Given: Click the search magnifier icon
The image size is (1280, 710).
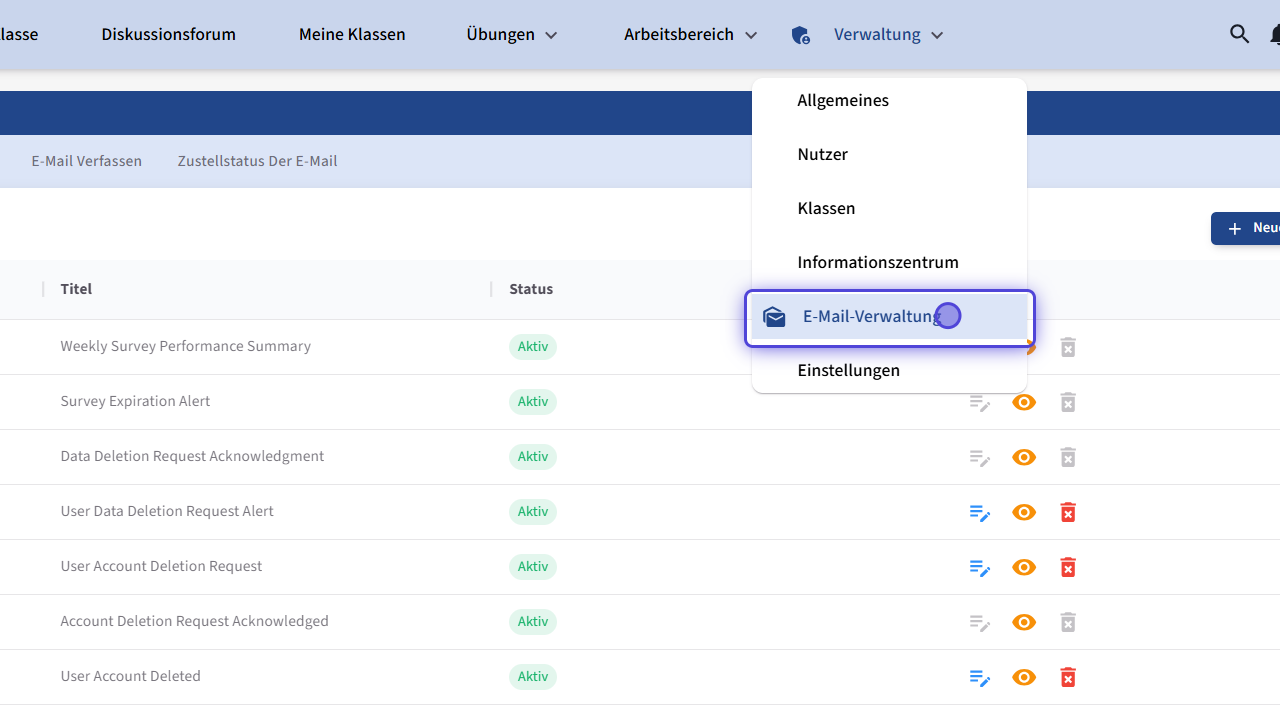Looking at the screenshot, I should (x=1239, y=34).
